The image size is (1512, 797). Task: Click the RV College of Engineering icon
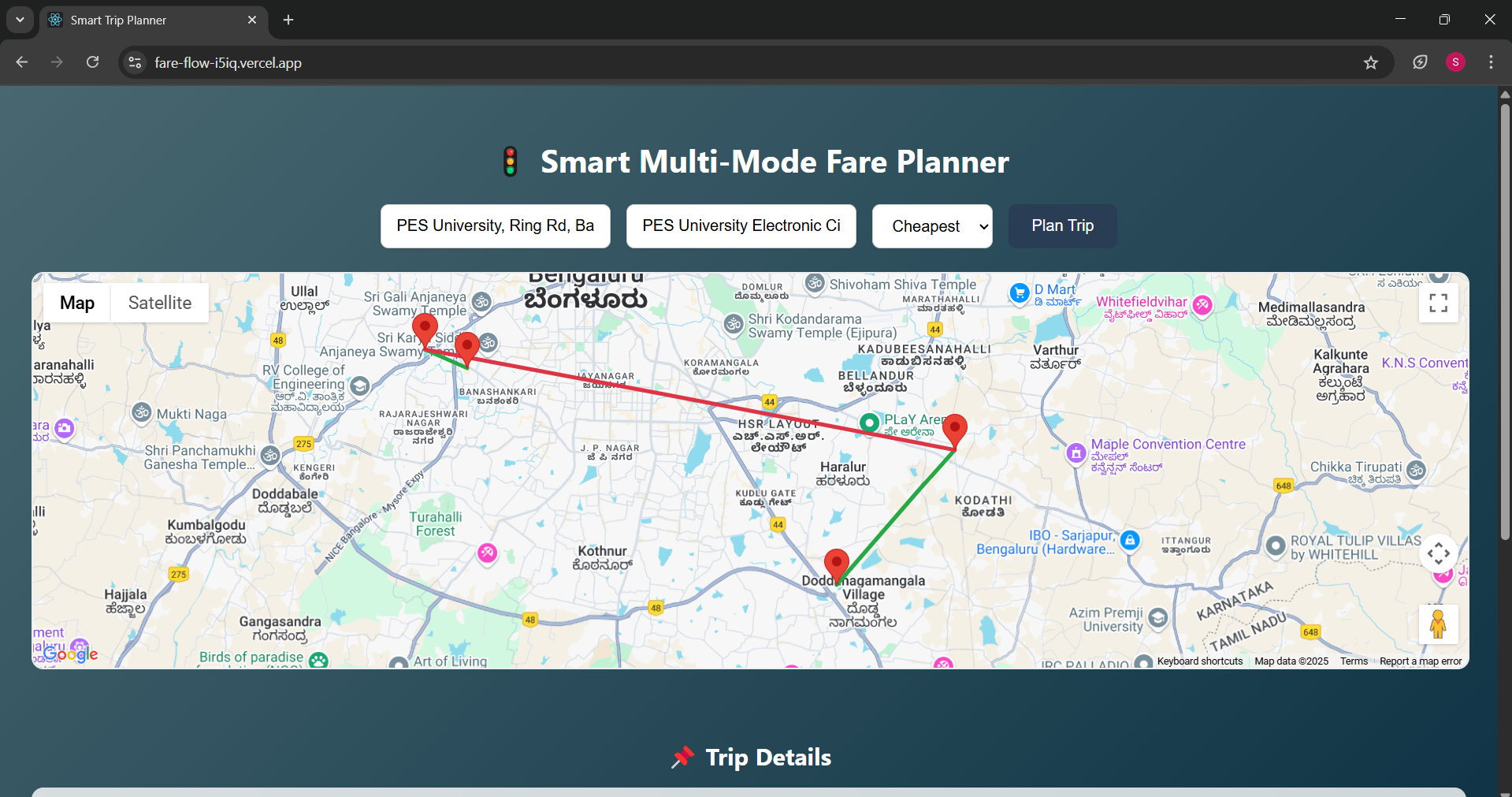pos(360,385)
